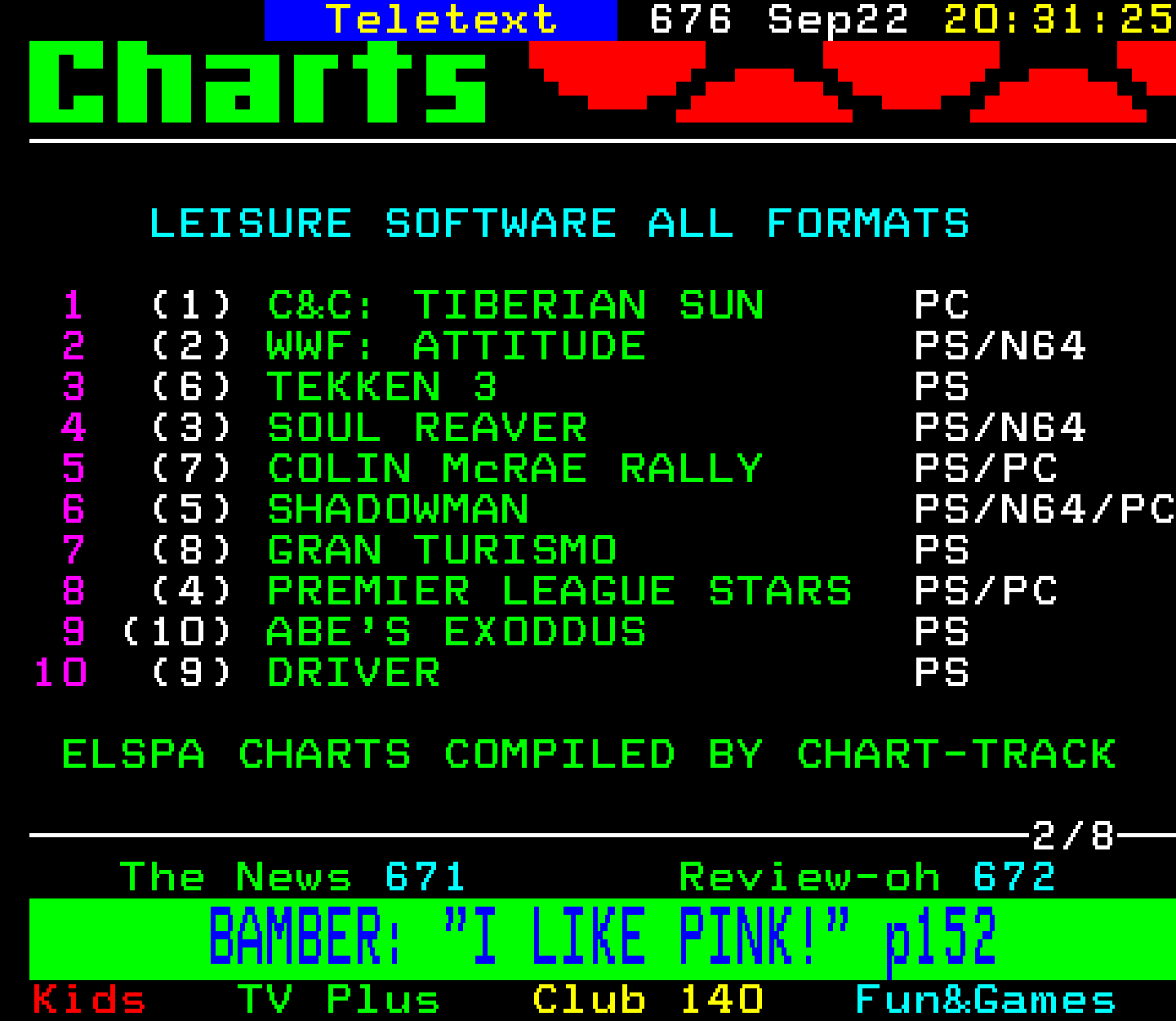Click magenta rank number 10
The height and width of the screenshot is (1021, 1176).
(x=60, y=672)
